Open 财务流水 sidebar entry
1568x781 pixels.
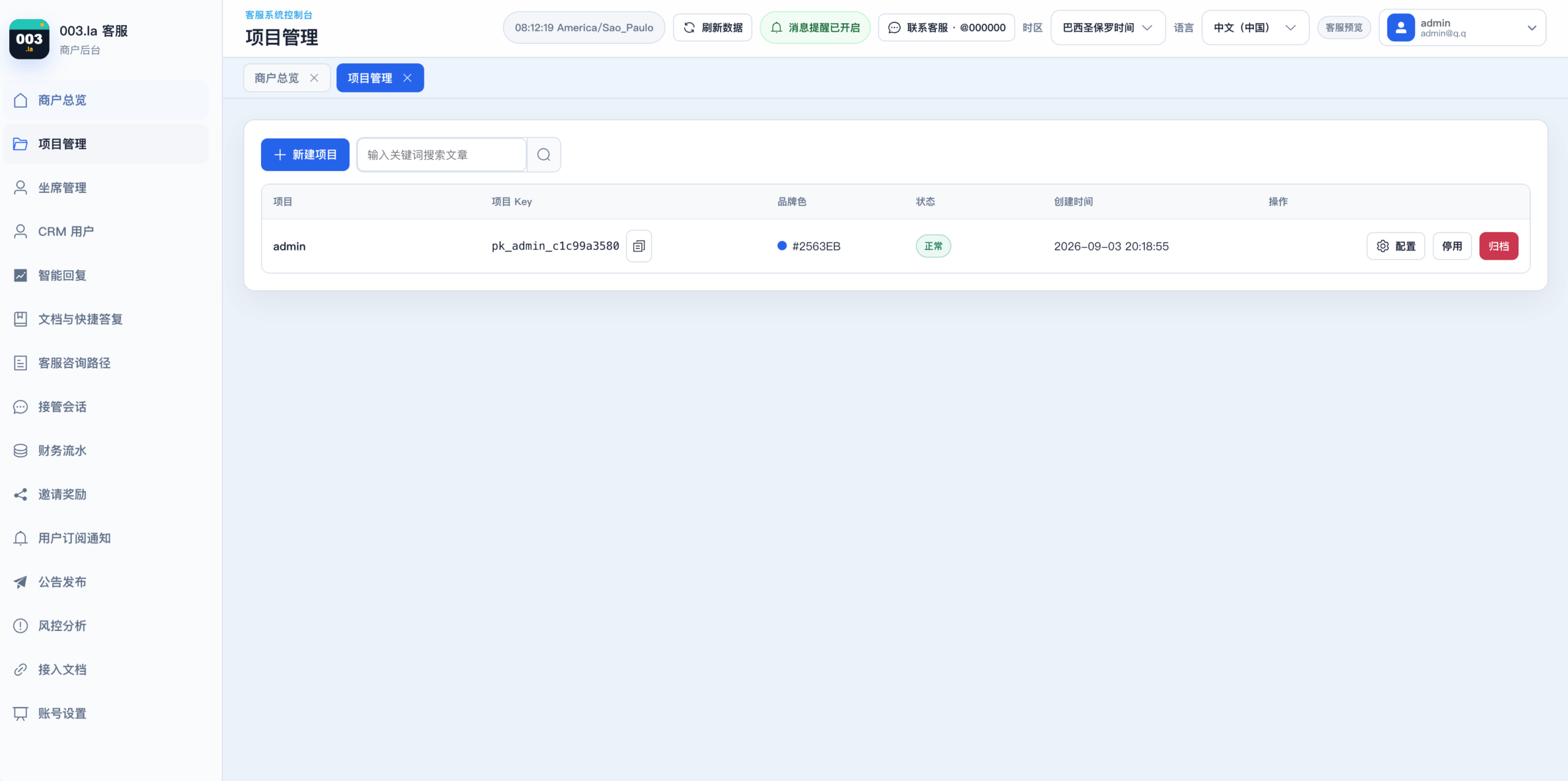coord(105,450)
